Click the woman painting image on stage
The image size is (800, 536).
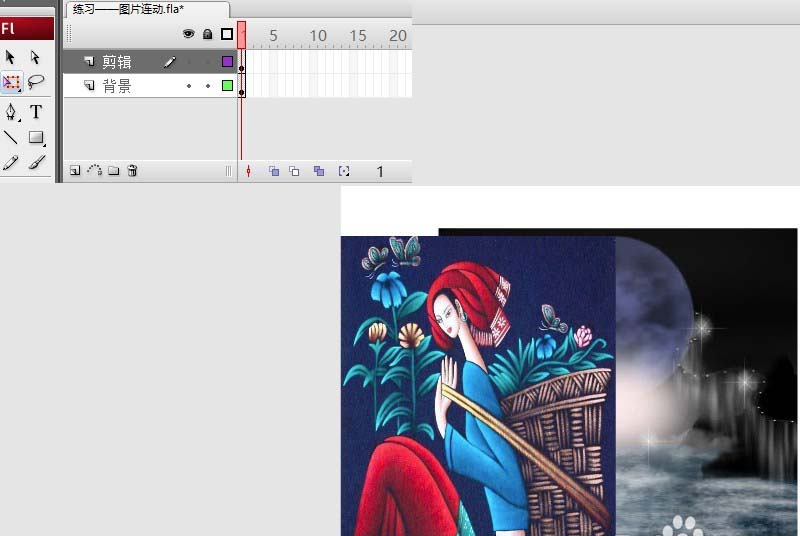tap(478, 386)
